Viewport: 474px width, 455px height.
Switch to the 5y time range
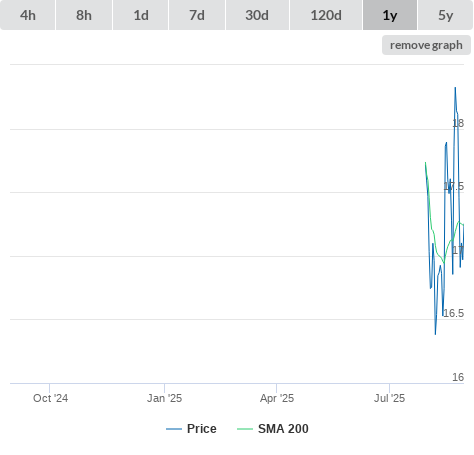(x=445, y=15)
